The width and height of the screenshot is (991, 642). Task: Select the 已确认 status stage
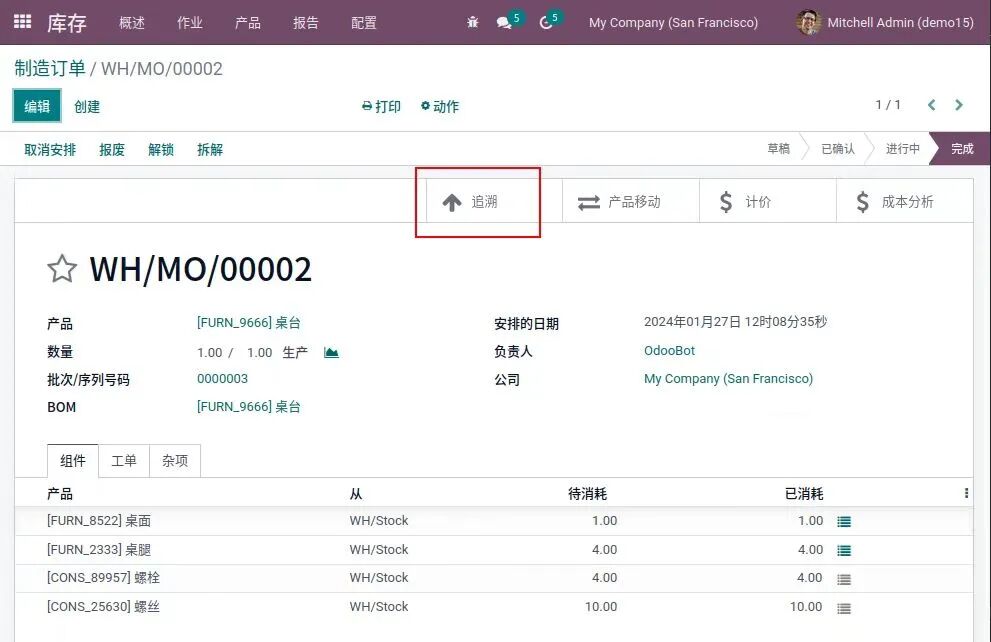(837, 149)
